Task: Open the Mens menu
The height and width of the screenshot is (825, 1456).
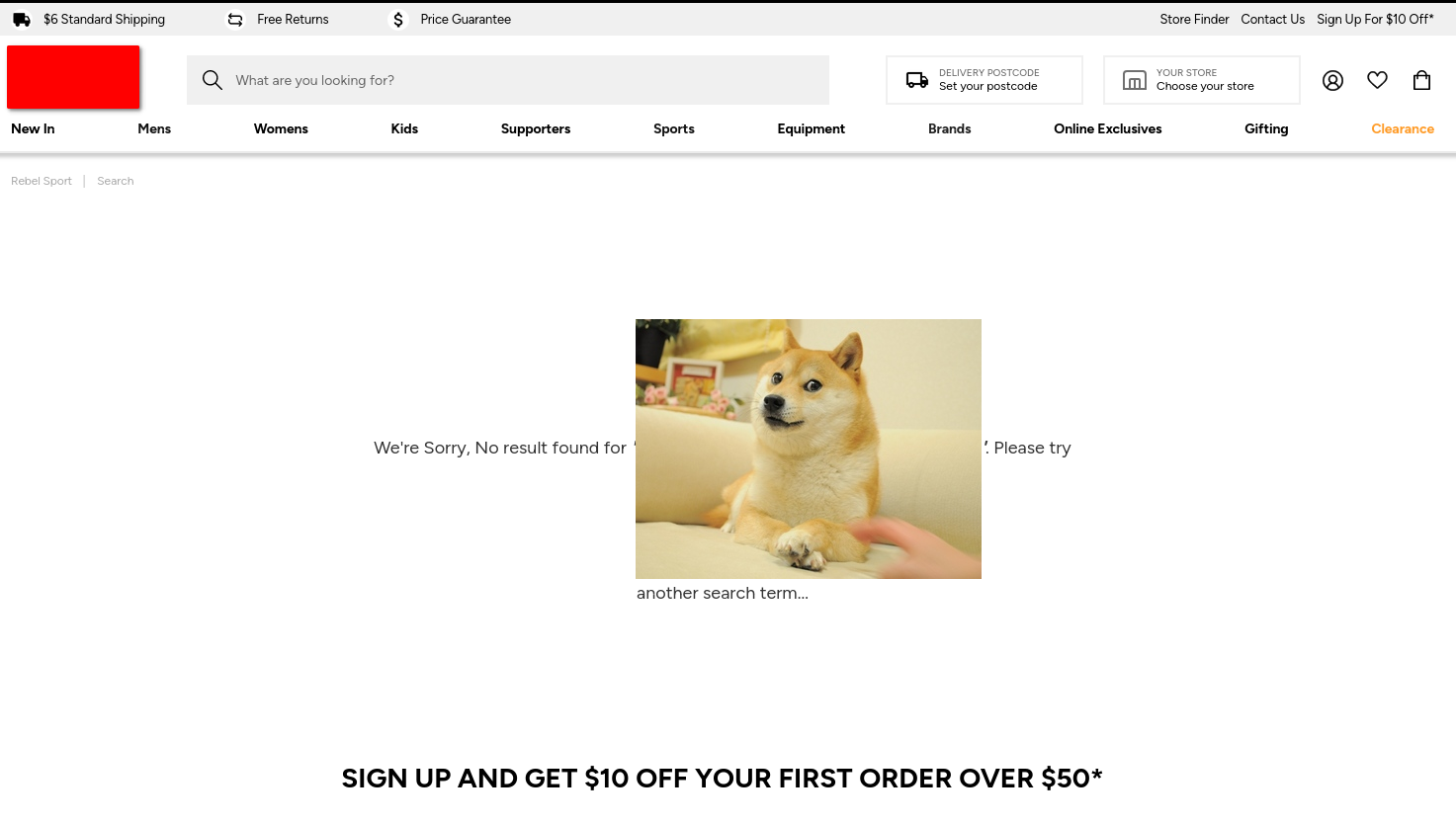Action: pyautogui.click(x=154, y=128)
